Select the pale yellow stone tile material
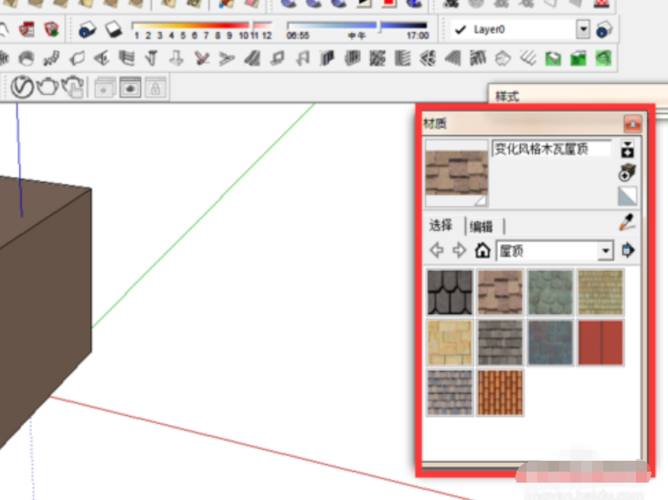 [450, 342]
